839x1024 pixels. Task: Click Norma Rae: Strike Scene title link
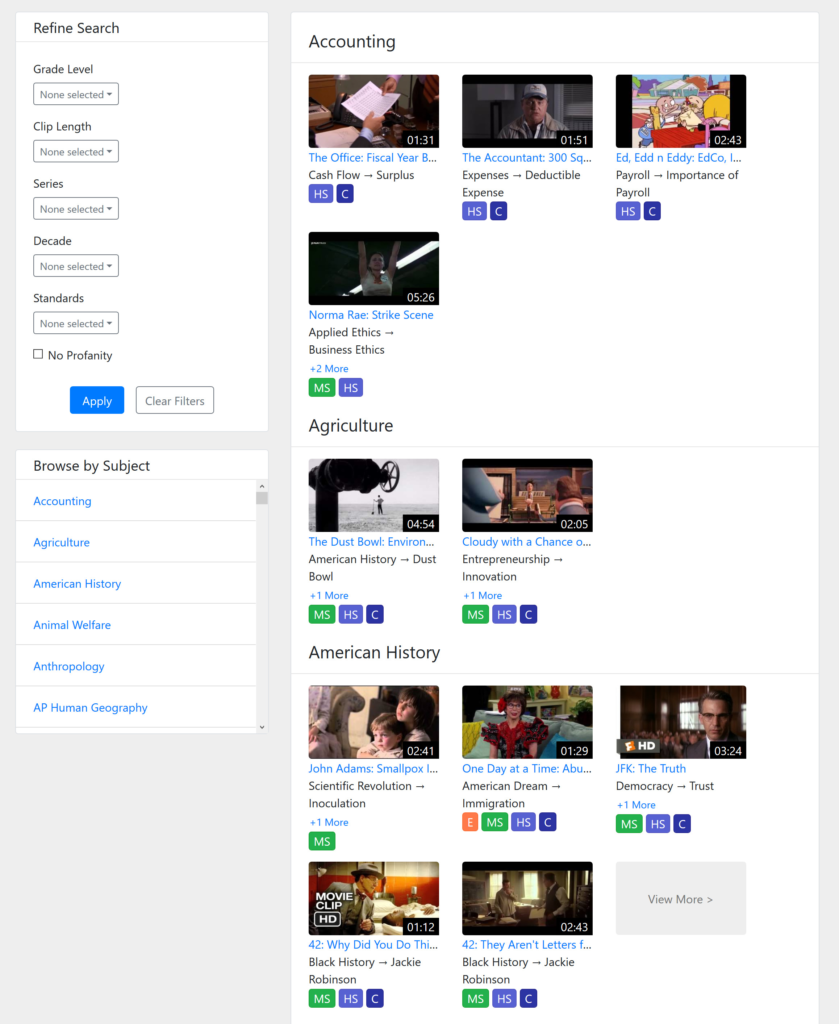[371, 315]
